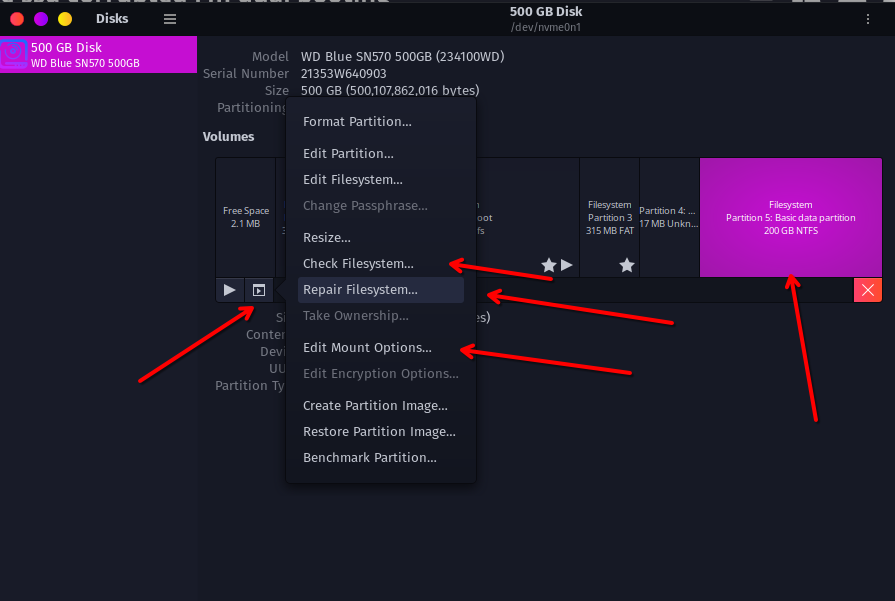Choose Restore Partition Image... entry
Screen dimensions: 895x601
click(x=379, y=431)
